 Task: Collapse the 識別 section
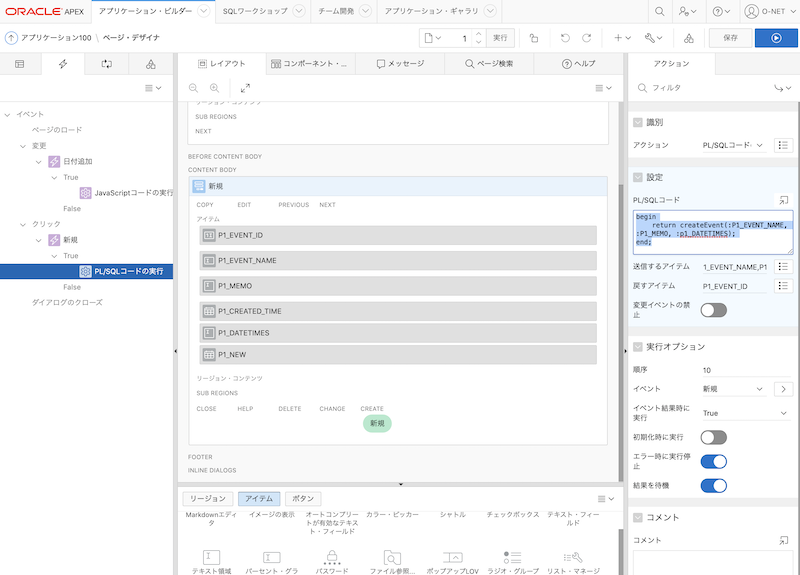pyautogui.click(x=637, y=122)
